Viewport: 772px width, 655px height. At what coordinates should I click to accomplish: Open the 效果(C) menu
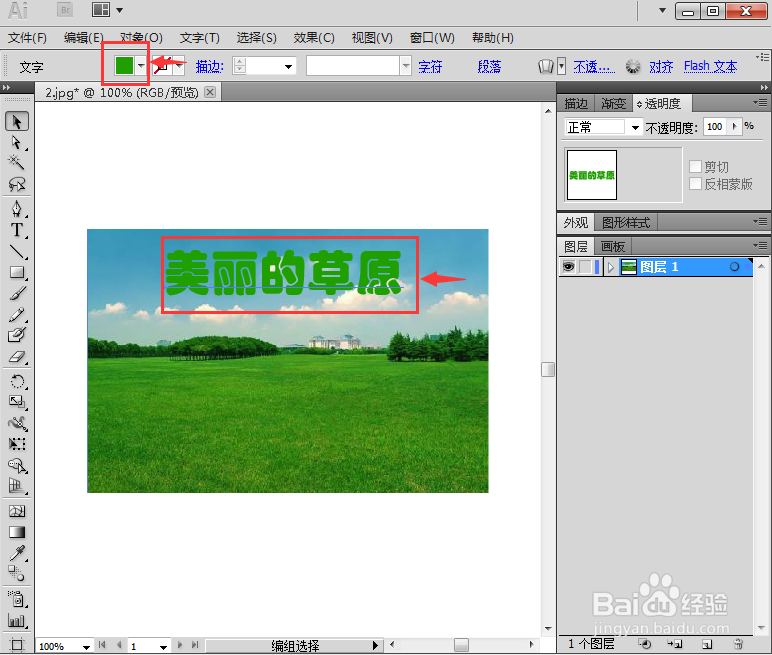pyautogui.click(x=314, y=38)
